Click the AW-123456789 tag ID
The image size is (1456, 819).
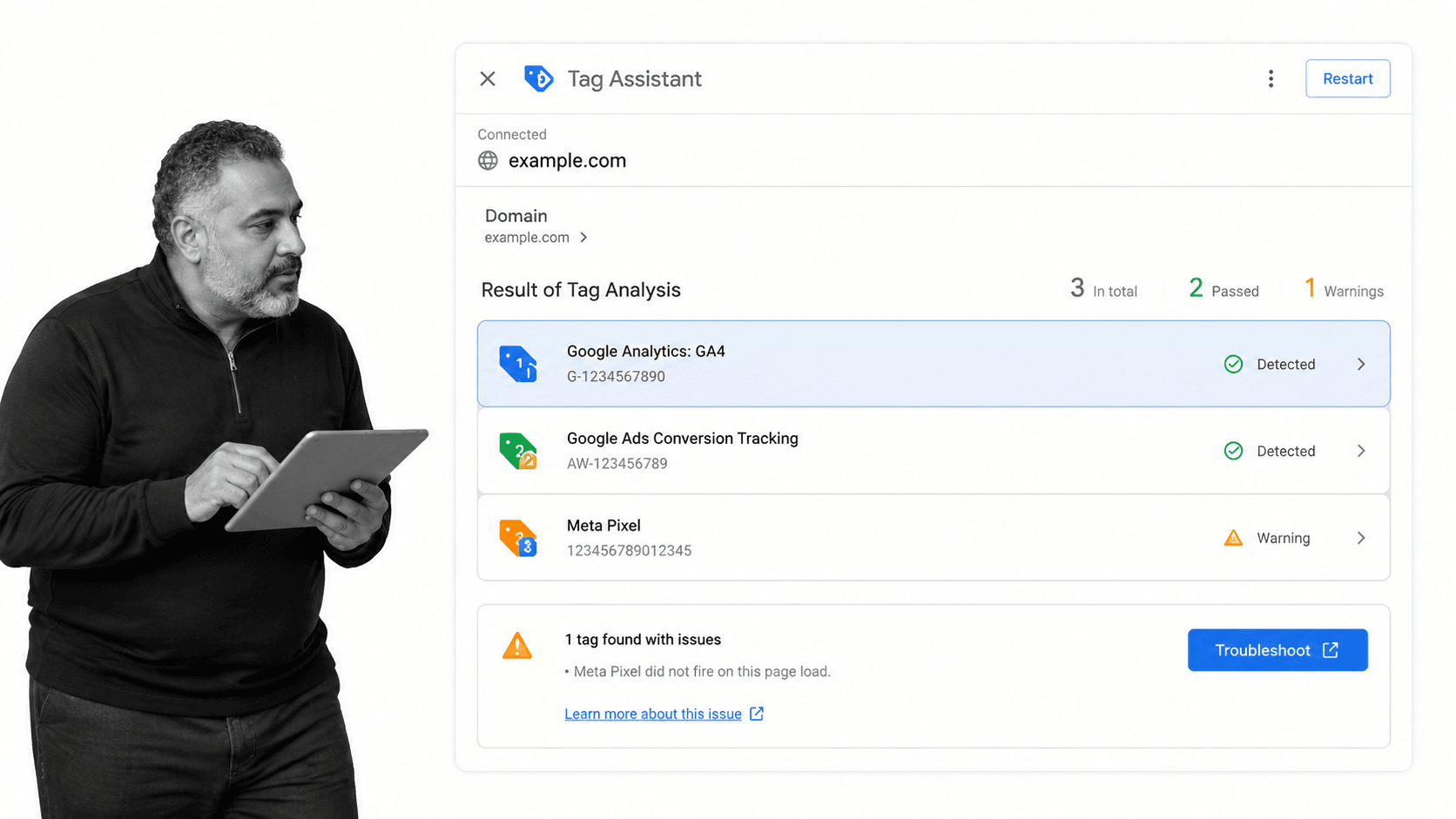click(617, 464)
